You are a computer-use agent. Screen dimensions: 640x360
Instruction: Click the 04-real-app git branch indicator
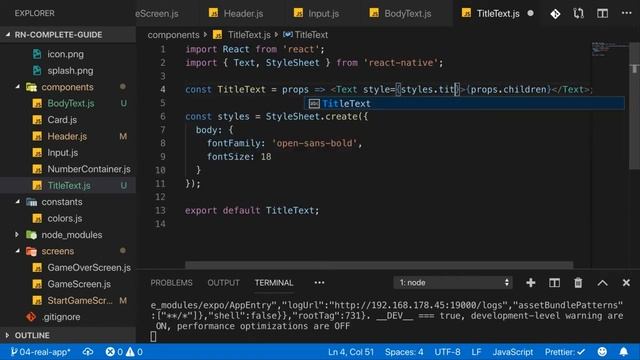40,352
